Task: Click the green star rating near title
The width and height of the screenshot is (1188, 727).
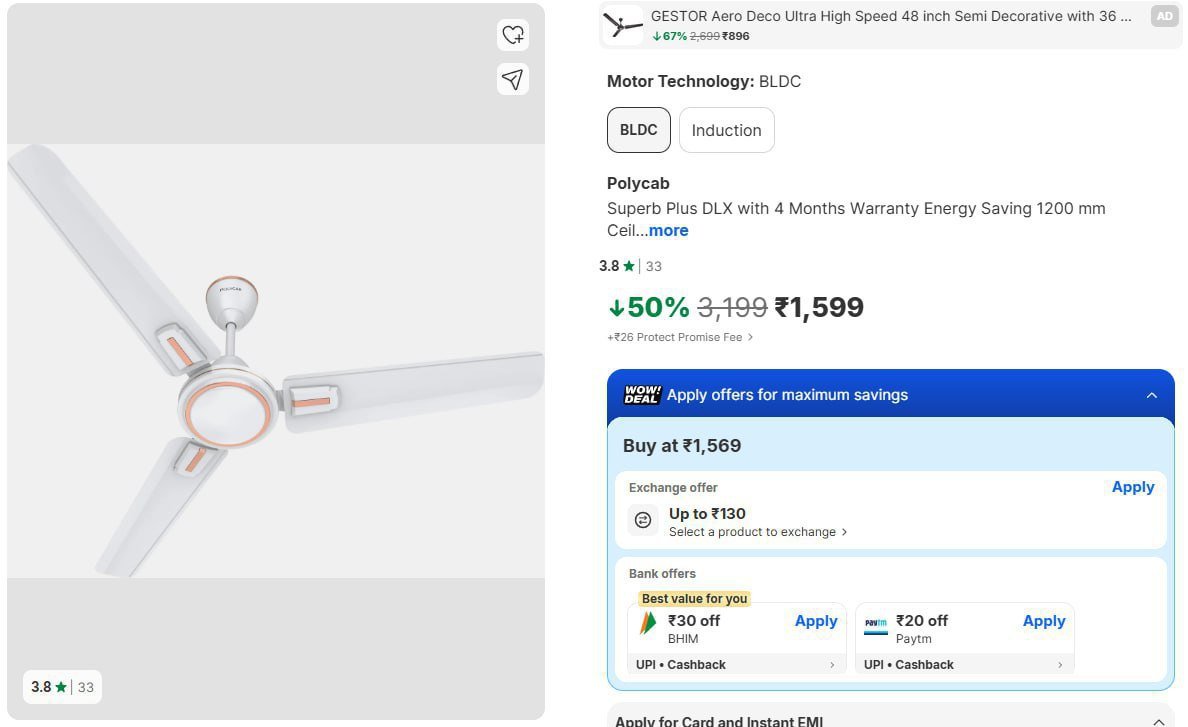Action: 628,266
